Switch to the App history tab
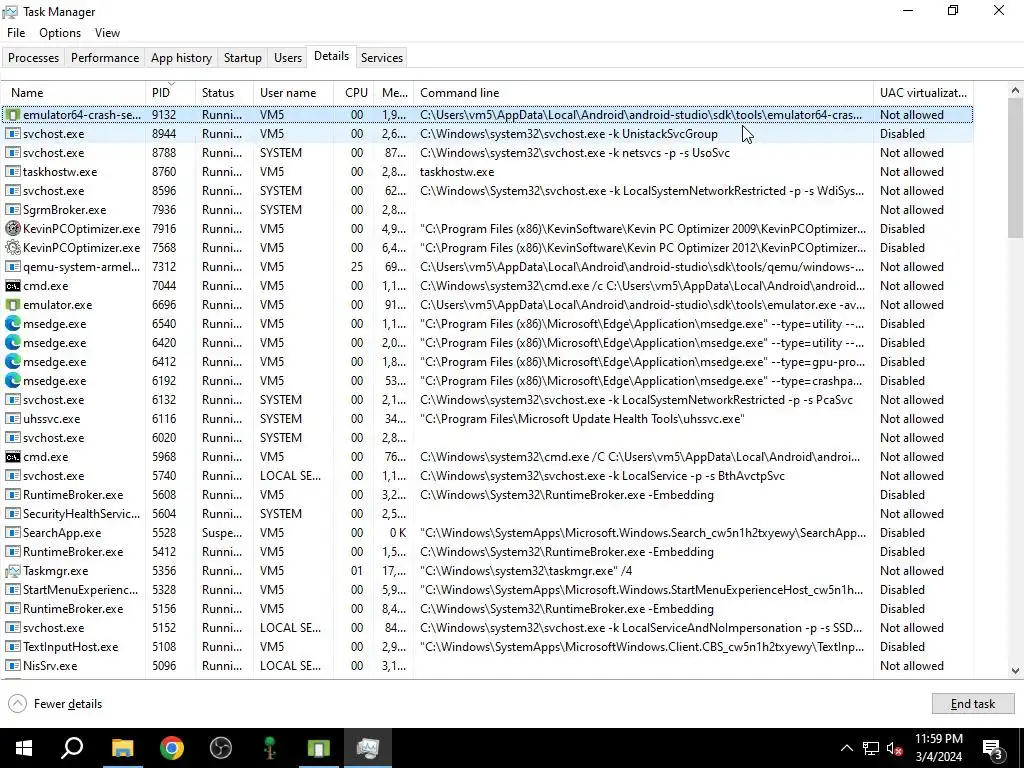Screen dimensions: 1024x768 tap(182, 57)
